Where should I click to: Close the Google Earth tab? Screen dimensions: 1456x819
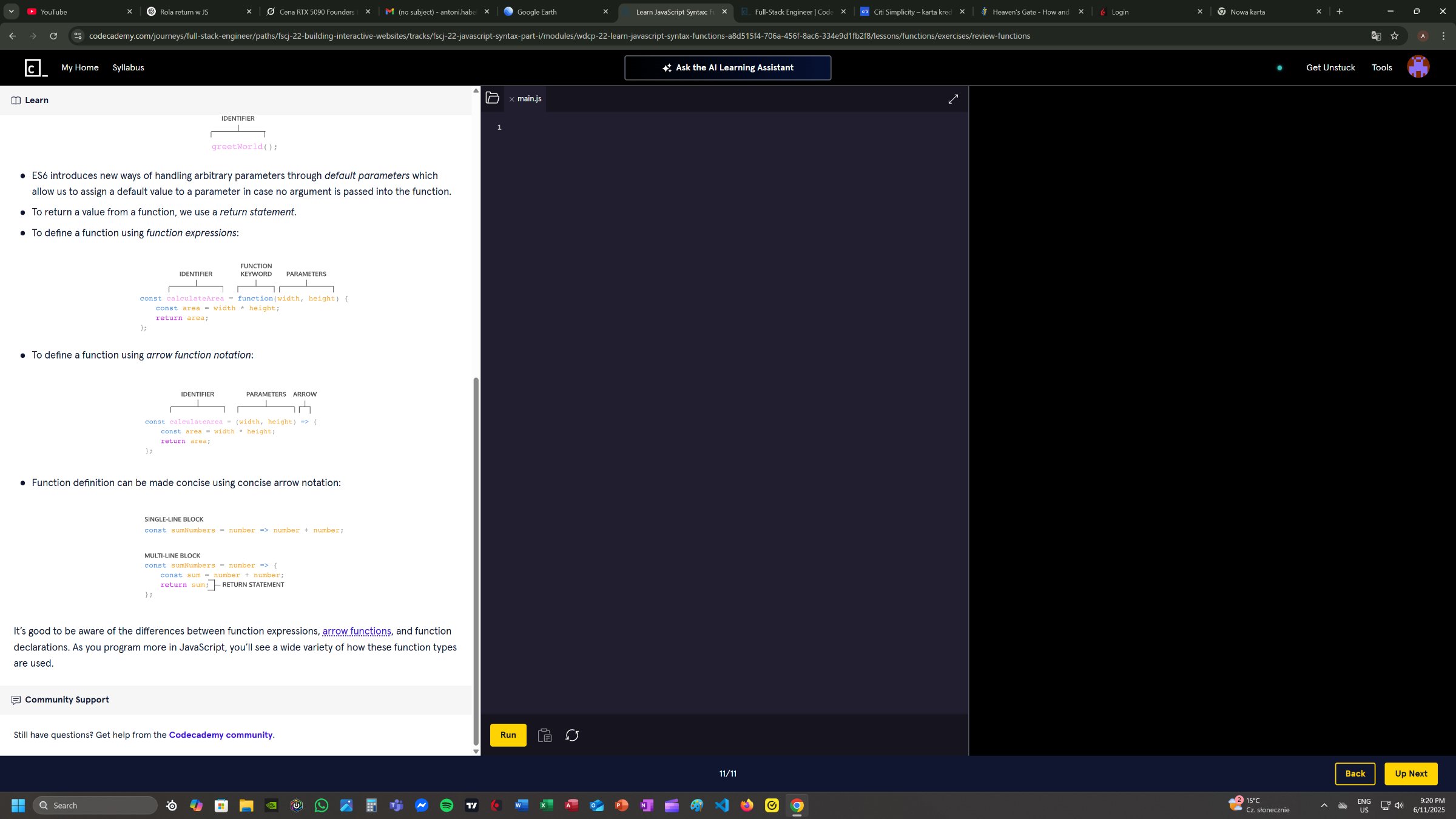(x=605, y=12)
